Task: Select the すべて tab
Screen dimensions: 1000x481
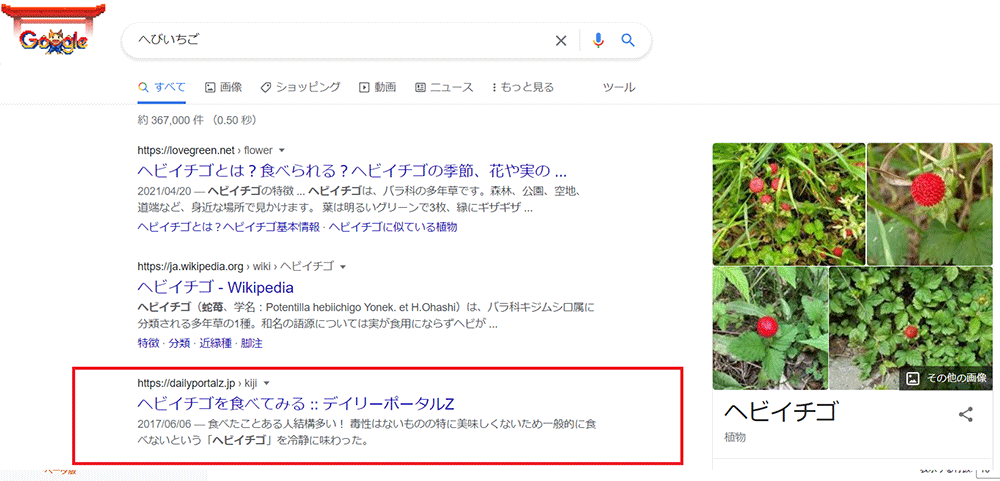Action: 162,87
